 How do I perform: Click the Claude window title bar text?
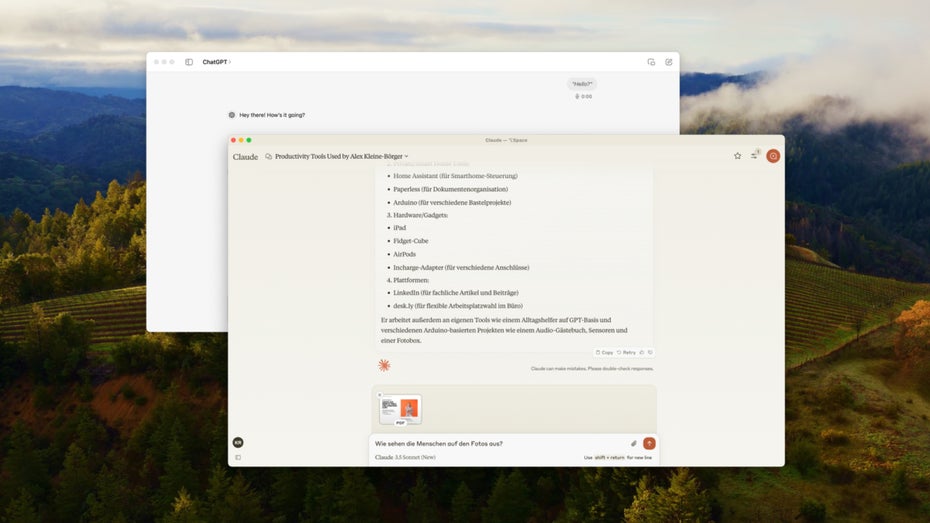pyautogui.click(x=506, y=140)
